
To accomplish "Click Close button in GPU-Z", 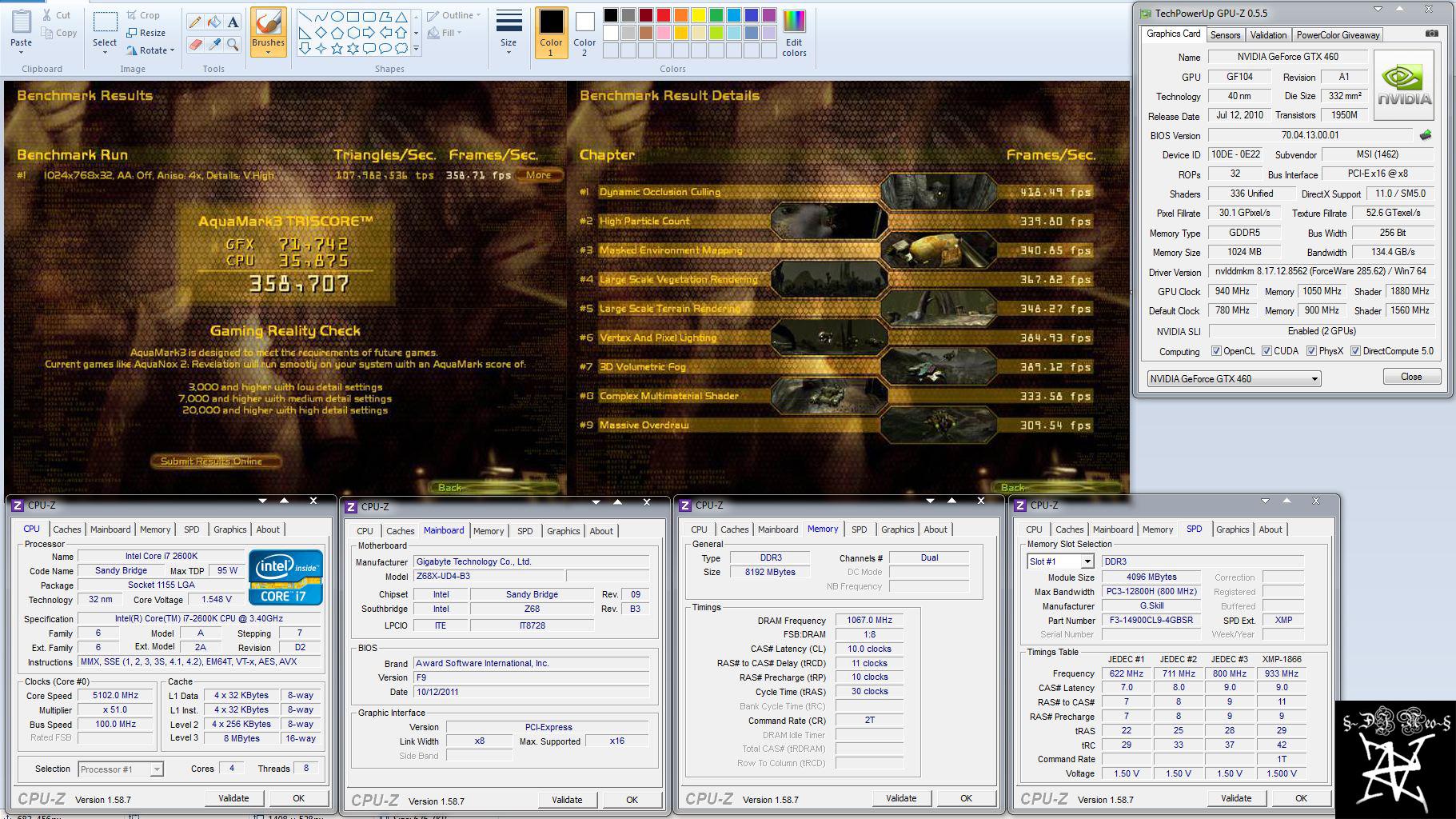I will coord(1411,377).
